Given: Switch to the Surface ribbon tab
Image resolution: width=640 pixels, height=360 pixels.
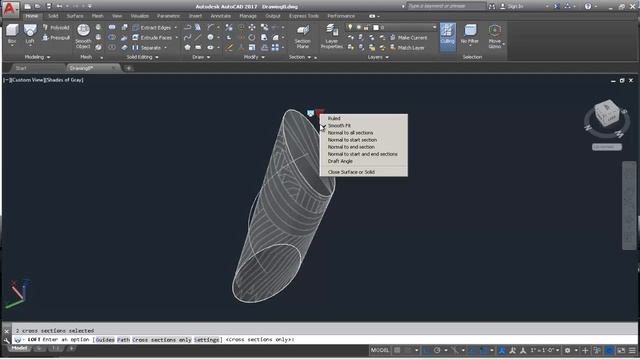Looking at the screenshot, I should (x=75, y=16).
